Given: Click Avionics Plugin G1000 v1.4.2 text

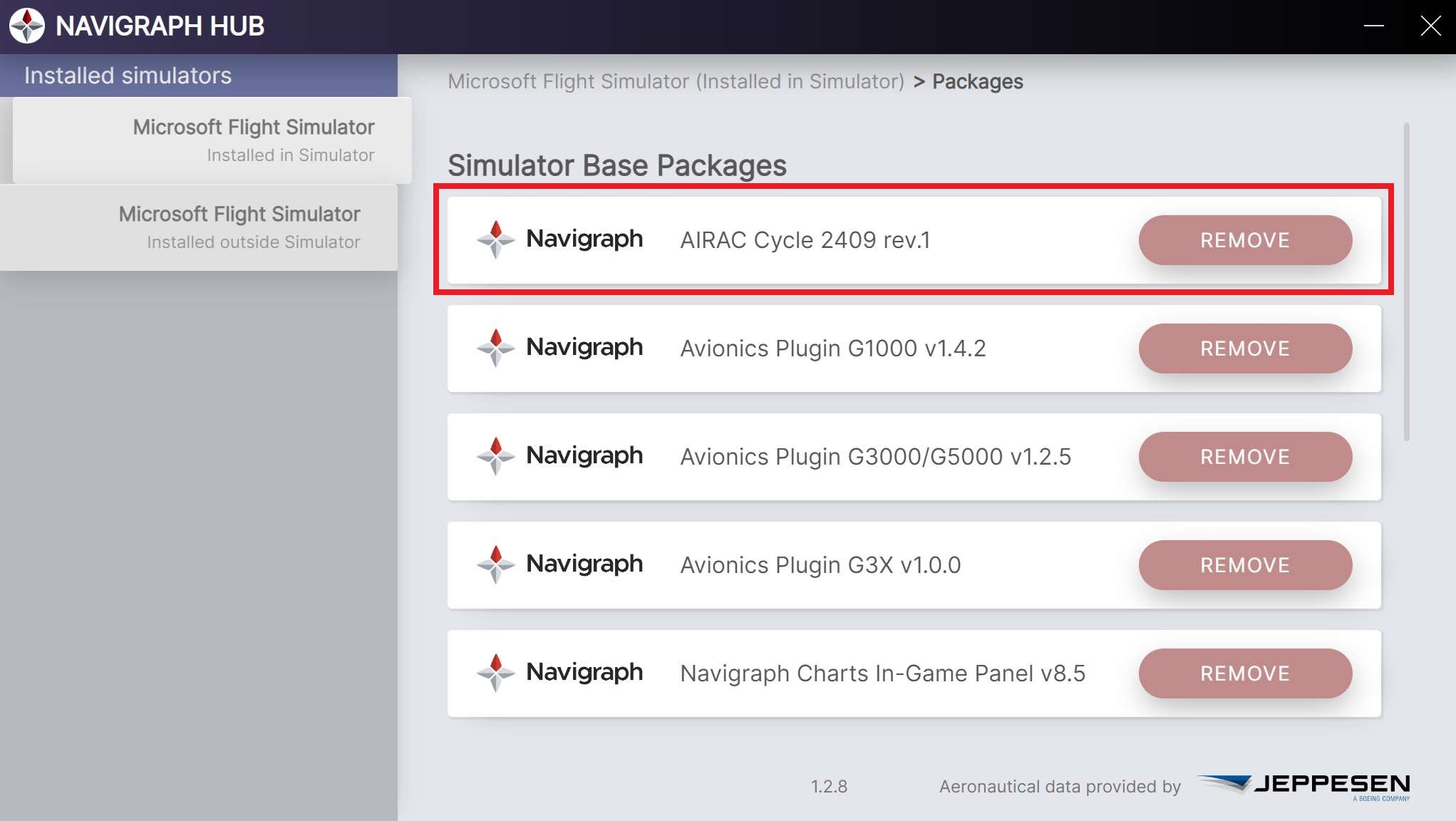Looking at the screenshot, I should click(833, 348).
